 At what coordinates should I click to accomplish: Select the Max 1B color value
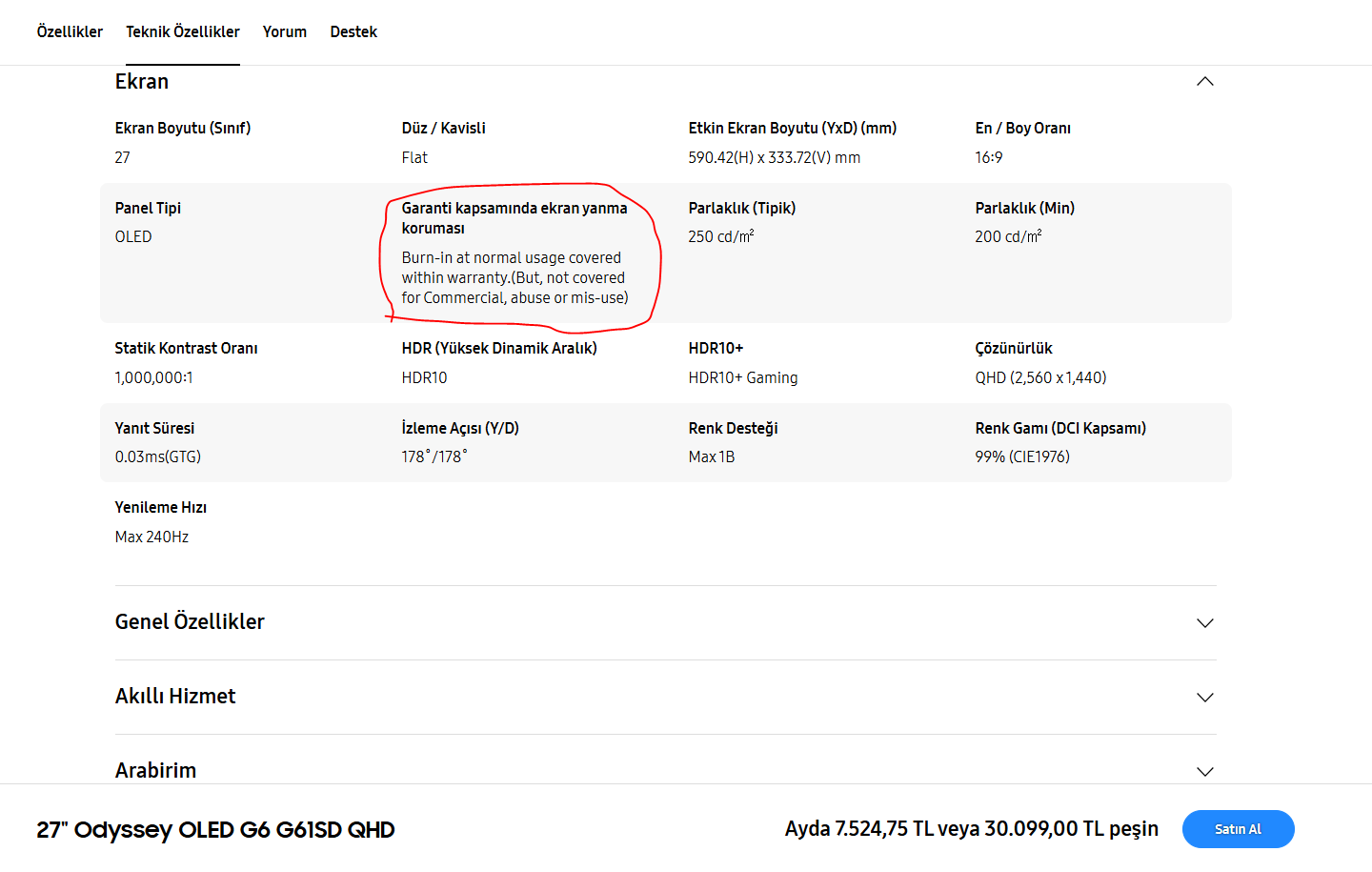pyautogui.click(x=712, y=456)
